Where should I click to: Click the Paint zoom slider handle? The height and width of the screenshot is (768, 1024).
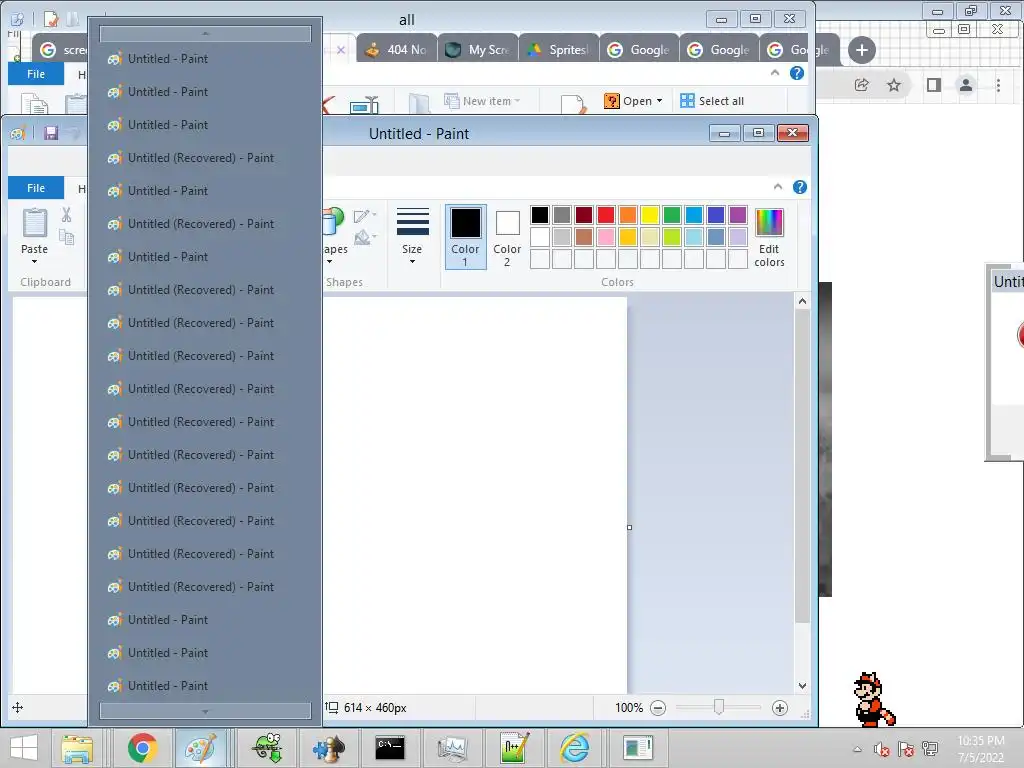(718, 707)
